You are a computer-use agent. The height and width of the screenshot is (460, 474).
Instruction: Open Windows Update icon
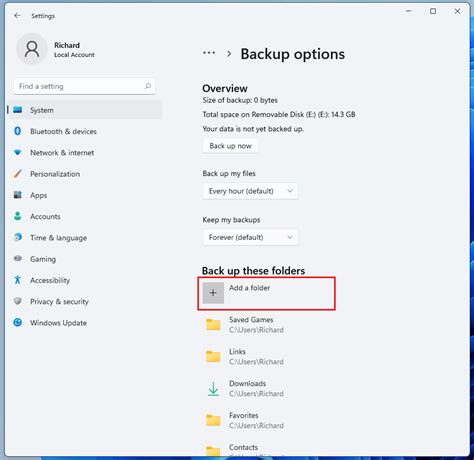[x=18, y=322]
